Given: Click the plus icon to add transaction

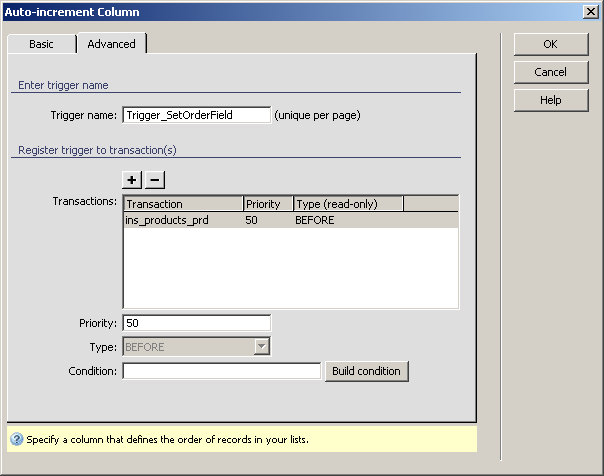Looking at the screenshot, I should tap(132, 180).
